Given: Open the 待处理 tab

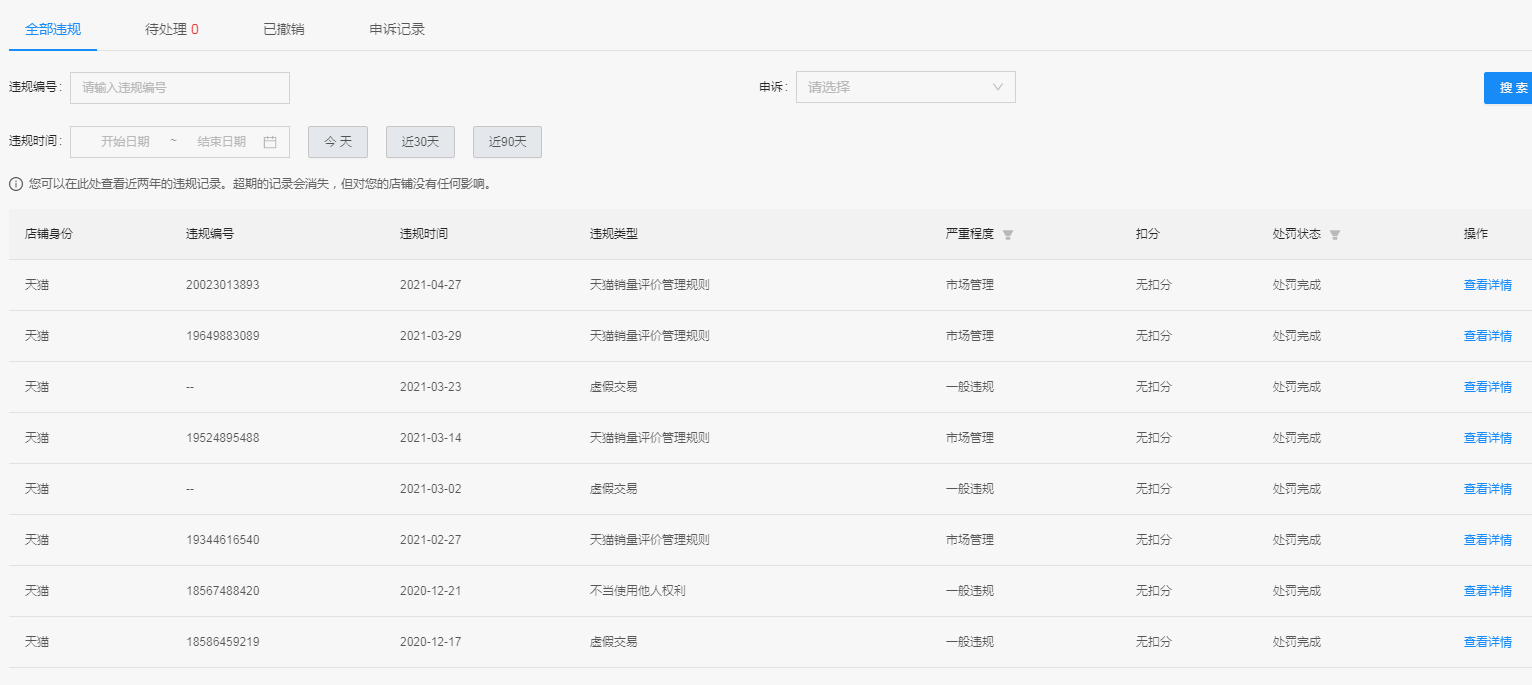Looking at the screenshot, I should [x=172, y=29].
